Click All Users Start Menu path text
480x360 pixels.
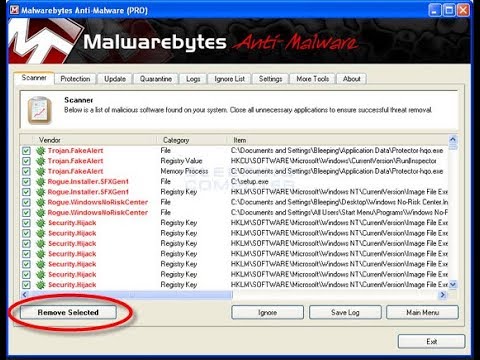[339, 213]
